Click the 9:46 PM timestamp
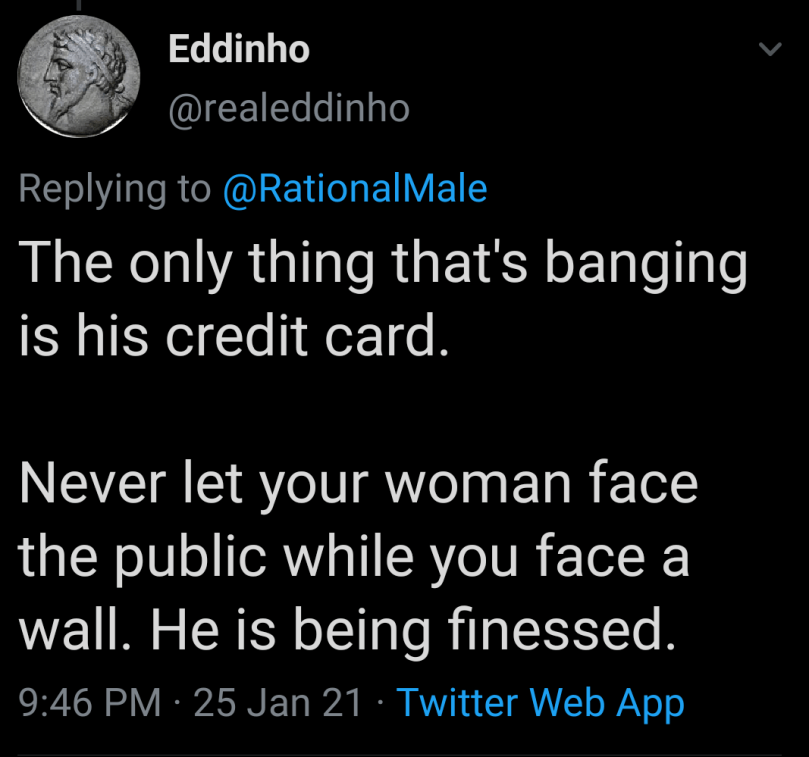 point(91,703)
